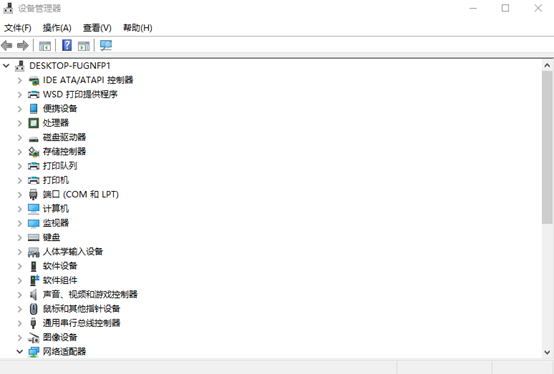
Task: Click the 打印队列 printer icon
Action: tap(34, 166)
